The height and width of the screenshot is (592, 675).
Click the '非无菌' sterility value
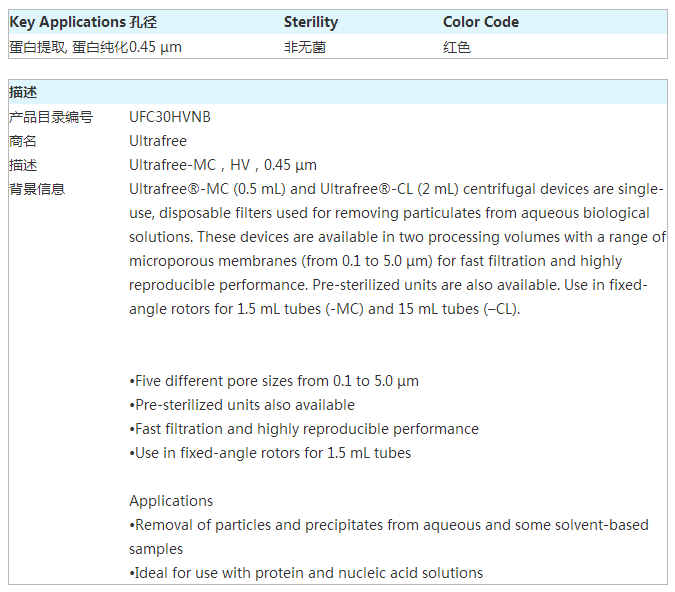[305, 47]
